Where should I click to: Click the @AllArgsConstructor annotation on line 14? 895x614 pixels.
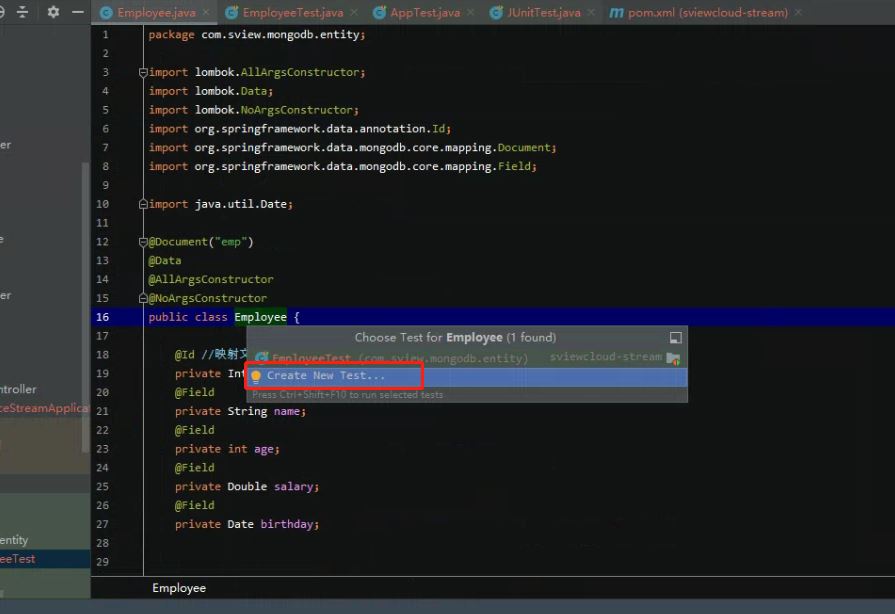211,280
